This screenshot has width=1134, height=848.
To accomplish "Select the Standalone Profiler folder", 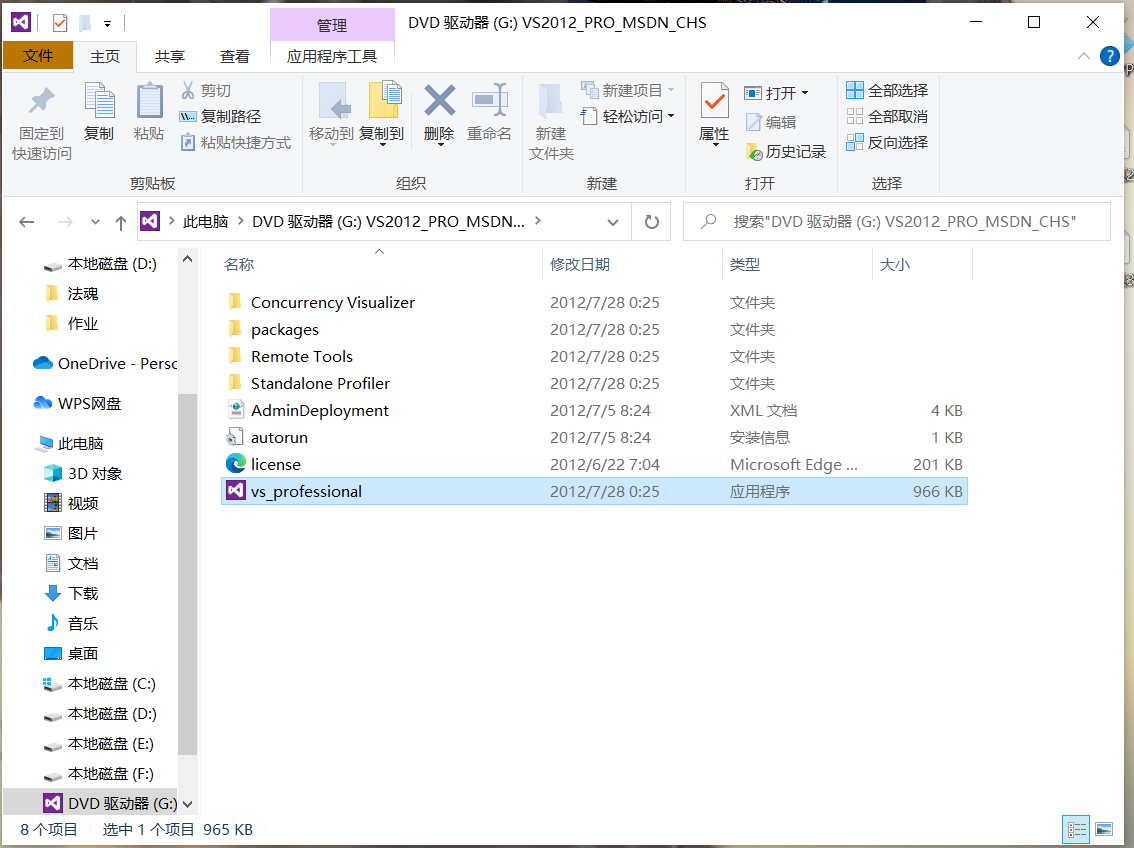I will coord(594,383).
